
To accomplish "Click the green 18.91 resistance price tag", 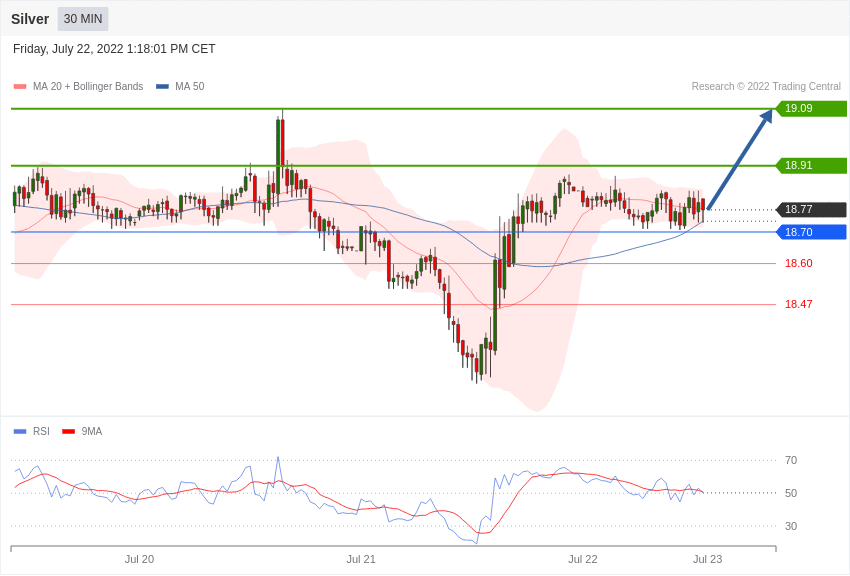I will click(811, 165).
